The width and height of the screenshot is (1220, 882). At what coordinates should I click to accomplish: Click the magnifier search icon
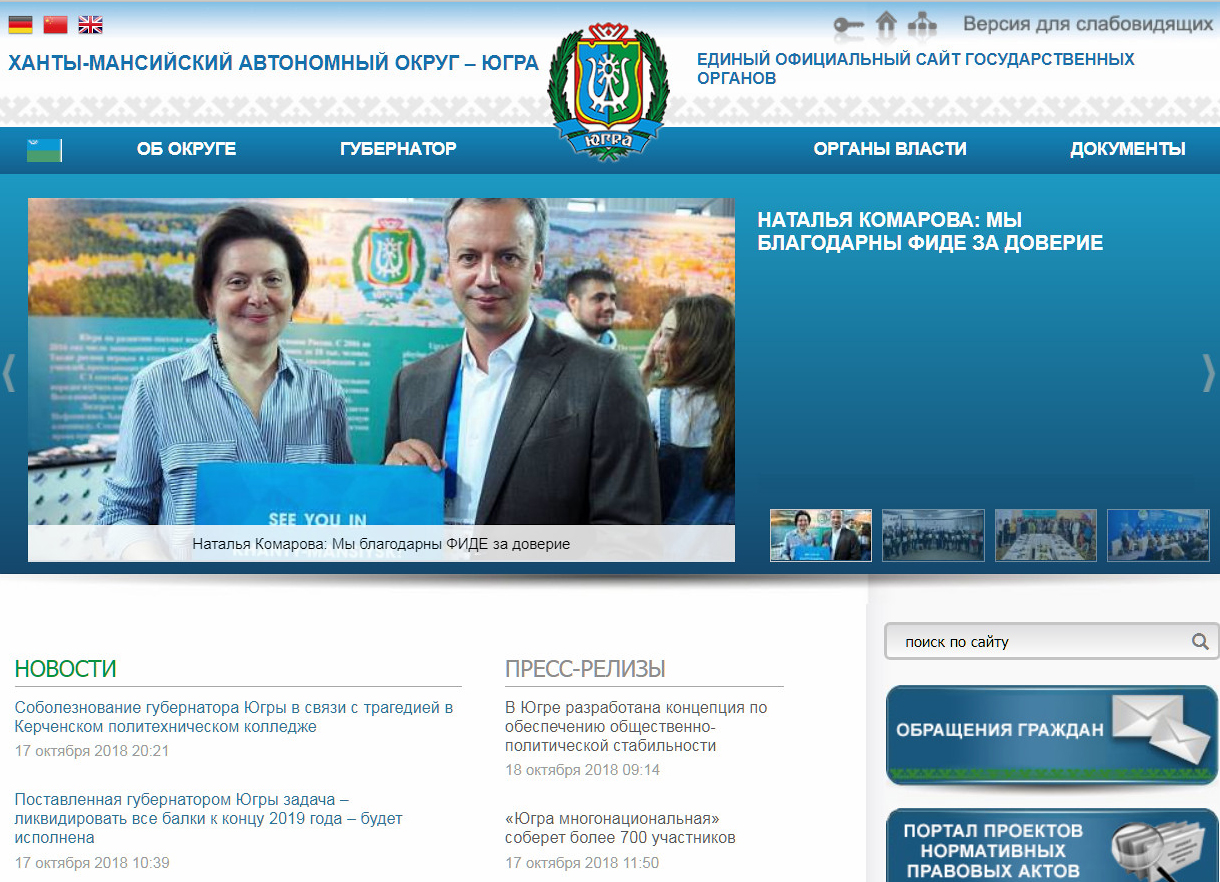(x=1200, y=642)
